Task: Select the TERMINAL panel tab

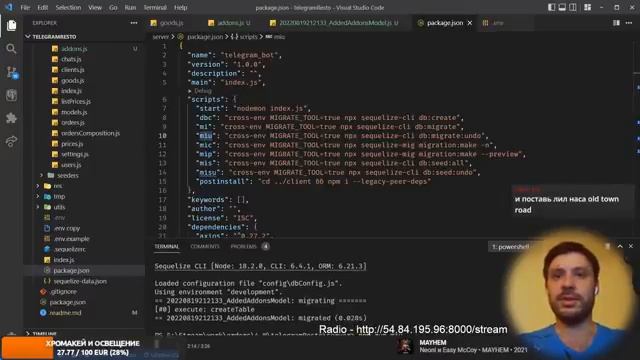Action: 167,247
